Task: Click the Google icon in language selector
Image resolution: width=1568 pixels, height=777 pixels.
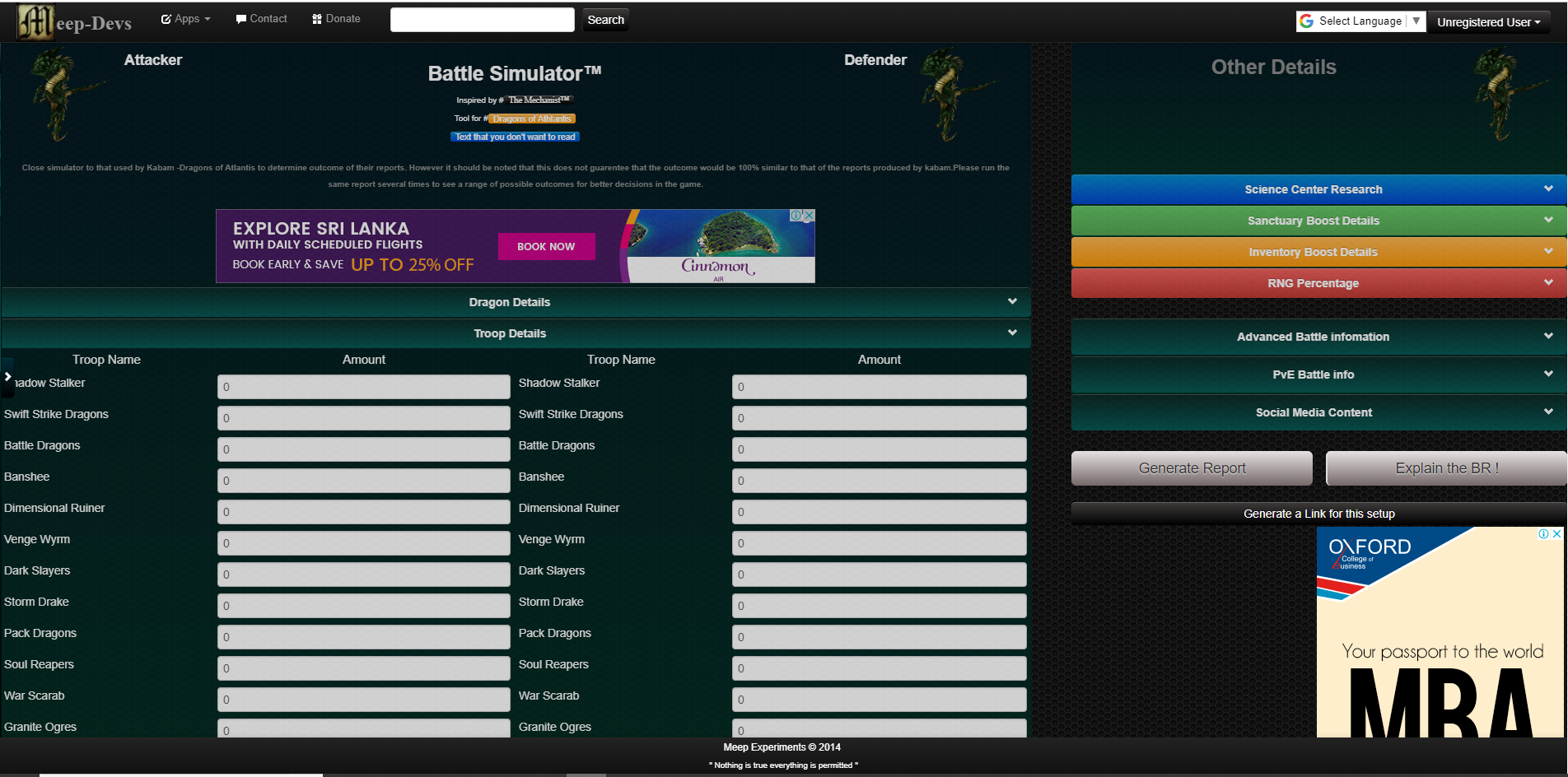Action: pos(1307,21)
